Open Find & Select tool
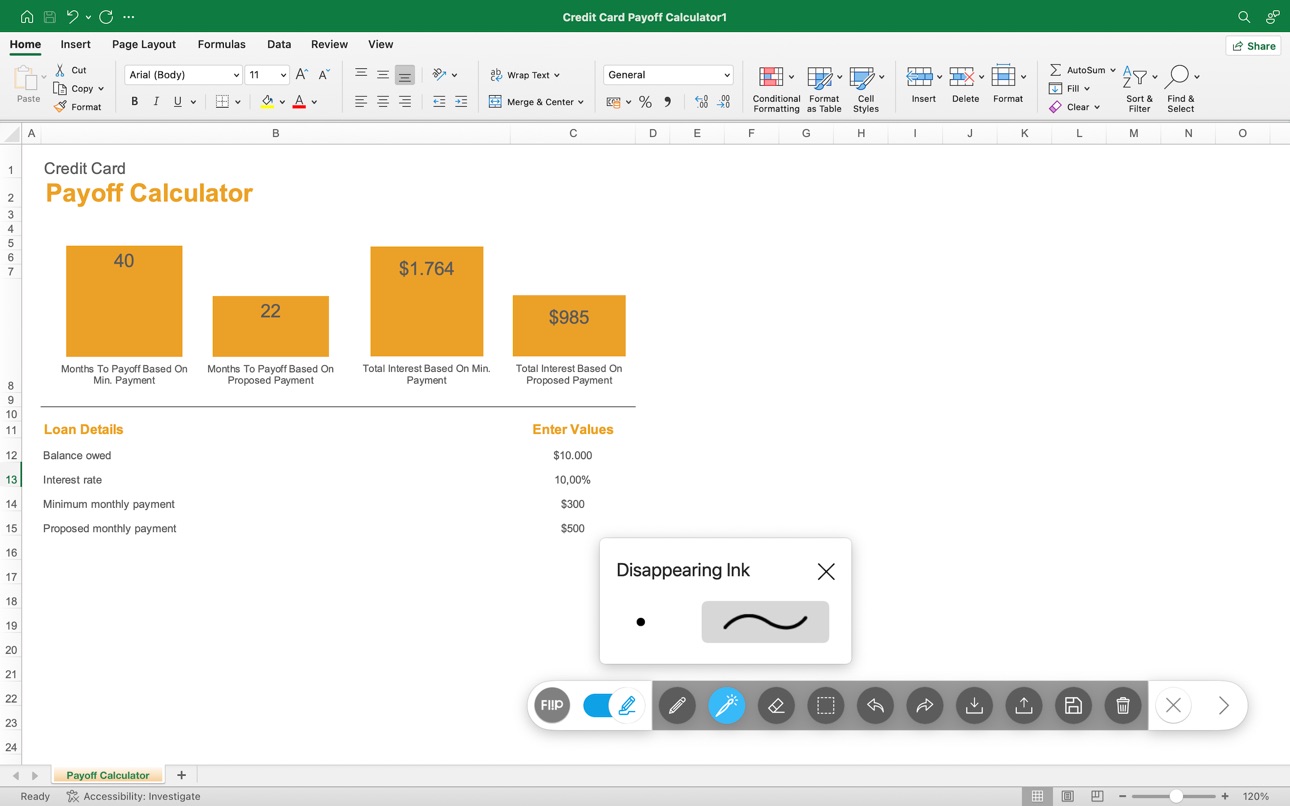The image size is (1290, 806). 1181,90
